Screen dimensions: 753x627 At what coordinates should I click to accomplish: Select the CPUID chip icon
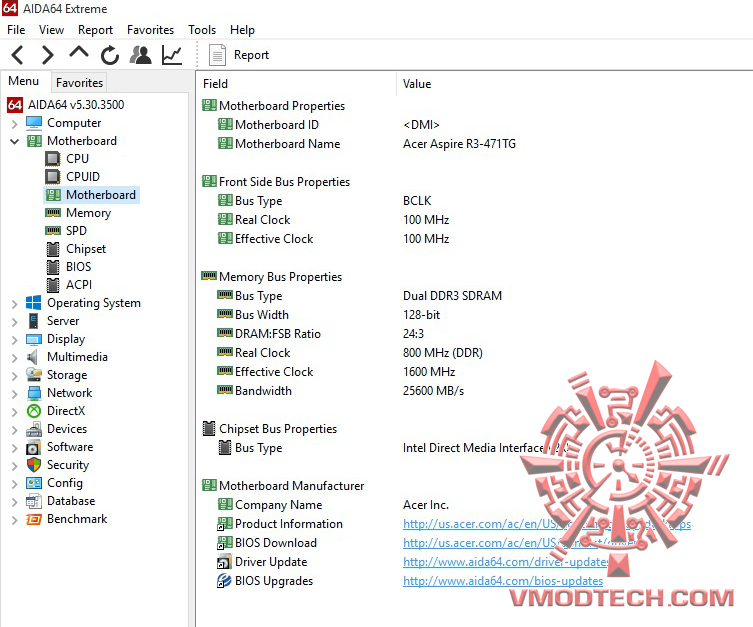[53, 177]
